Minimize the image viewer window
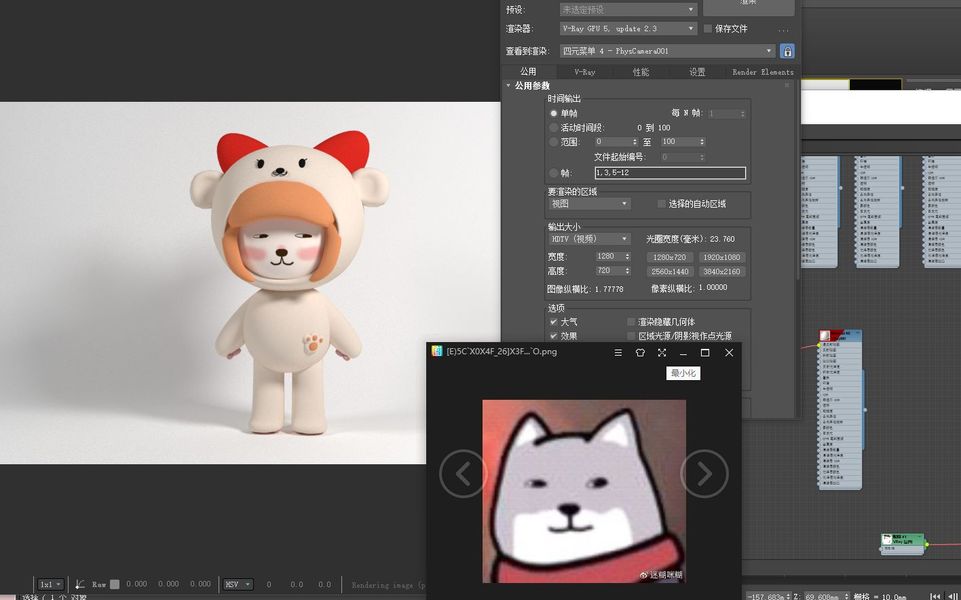961x600 pixels. click(683, 352)
